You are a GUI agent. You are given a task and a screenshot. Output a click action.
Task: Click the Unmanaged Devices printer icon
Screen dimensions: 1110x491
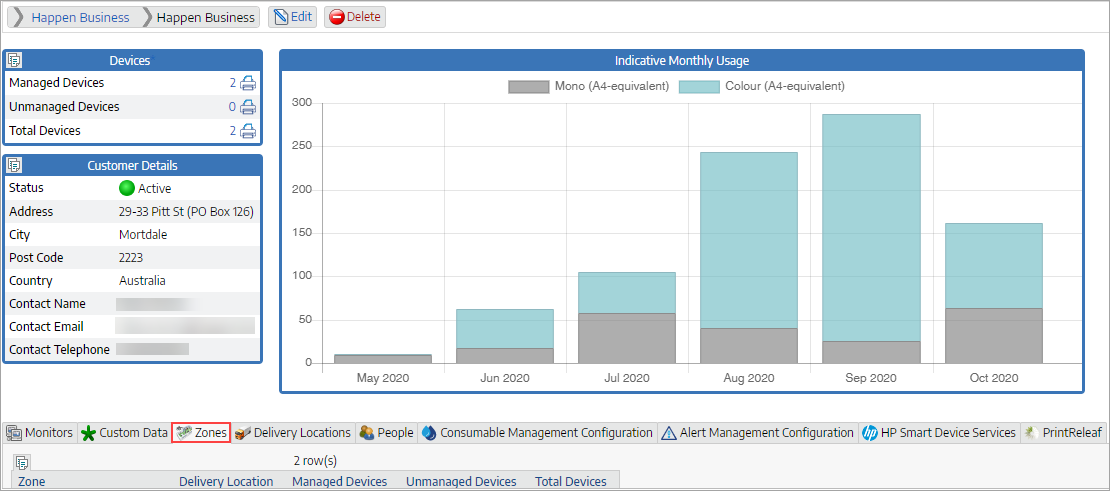pyautogui.click(x=248, y=107)
